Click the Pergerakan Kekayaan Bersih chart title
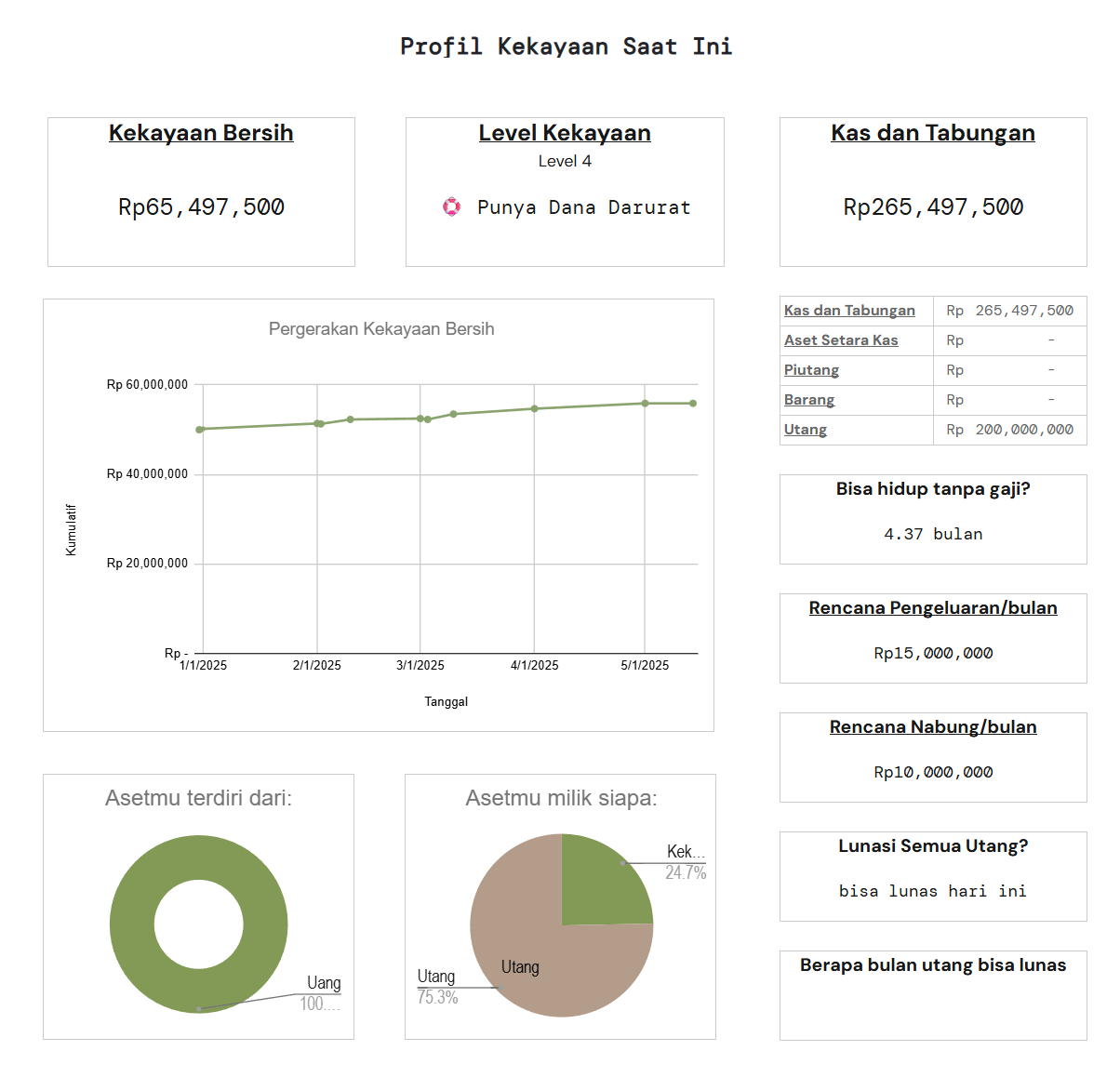 [381, 329]
